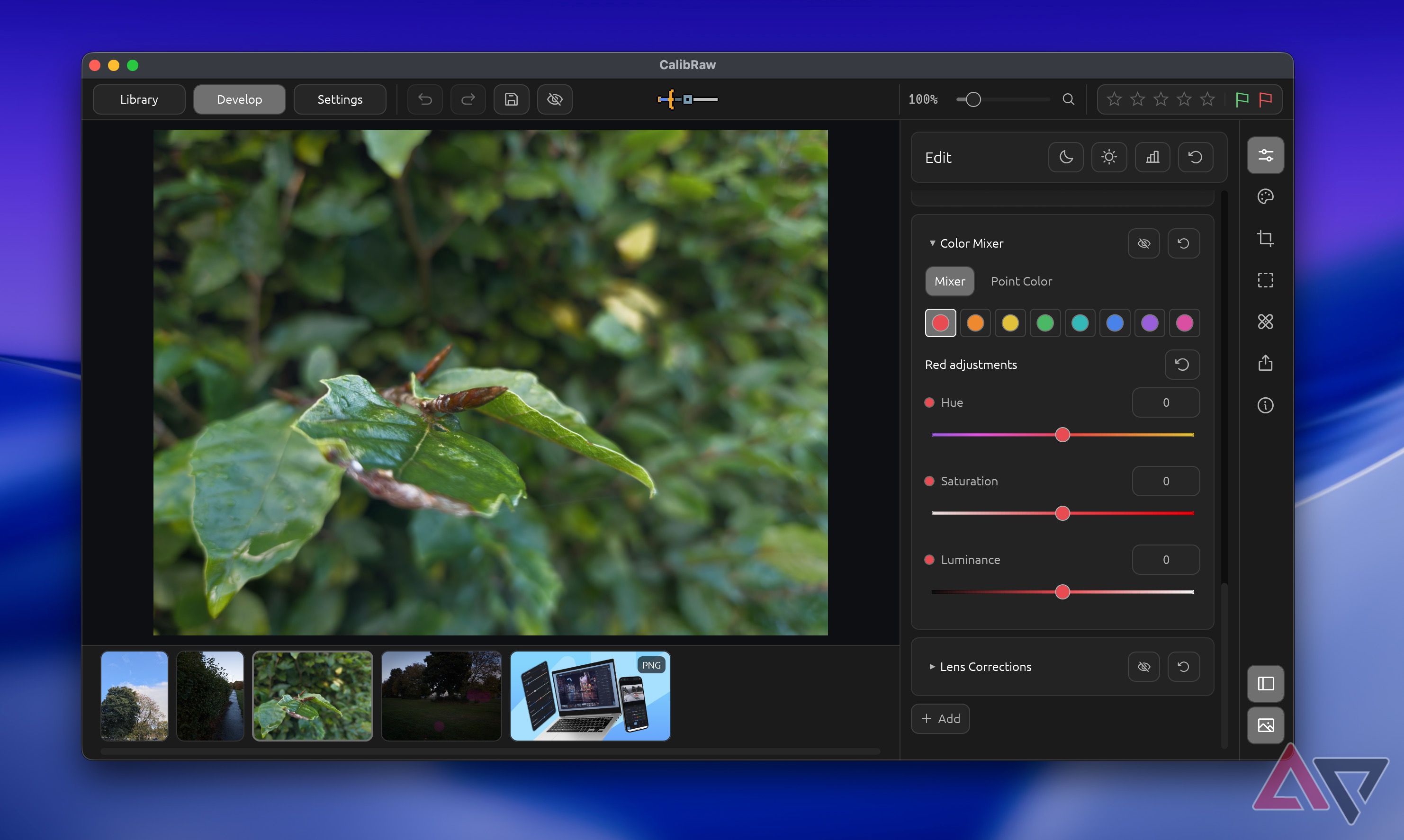Click the undo arrow in the toolbar
The height and width of the screenshot is (840, 1404).
[424, 99]
